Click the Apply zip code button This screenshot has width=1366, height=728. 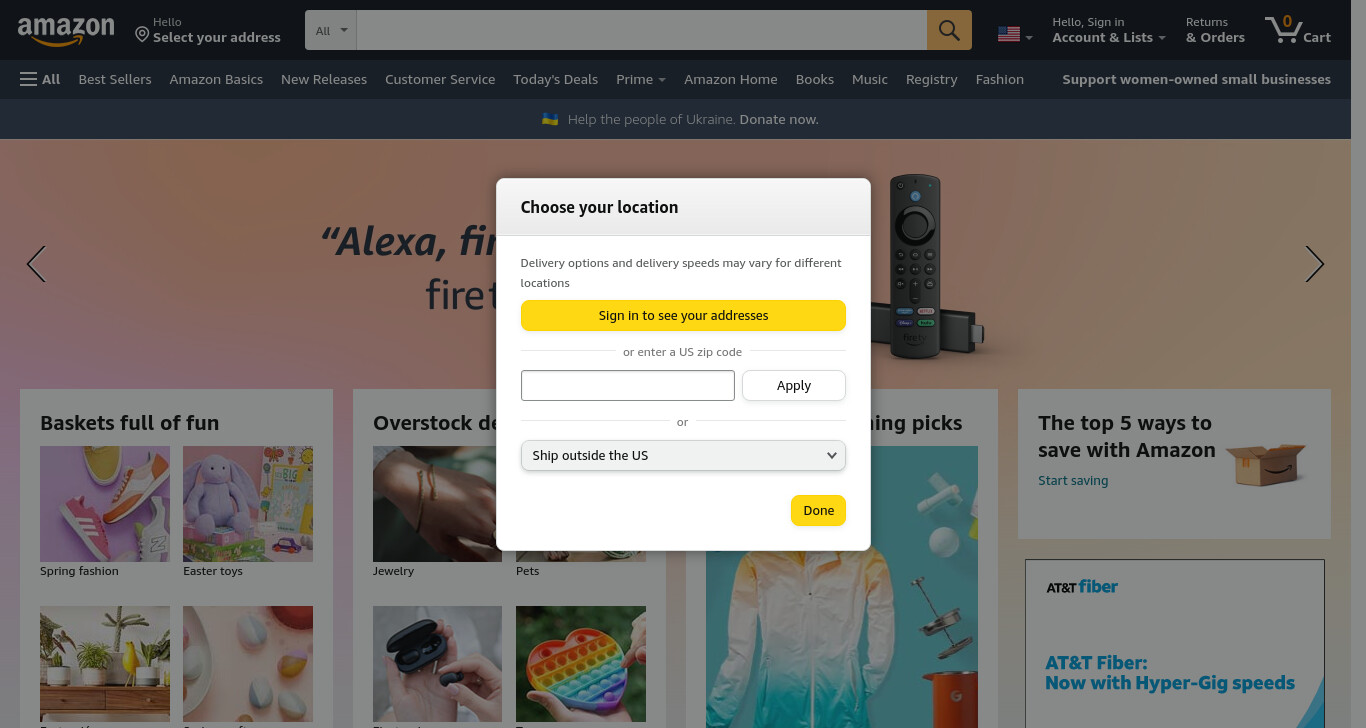794,385
